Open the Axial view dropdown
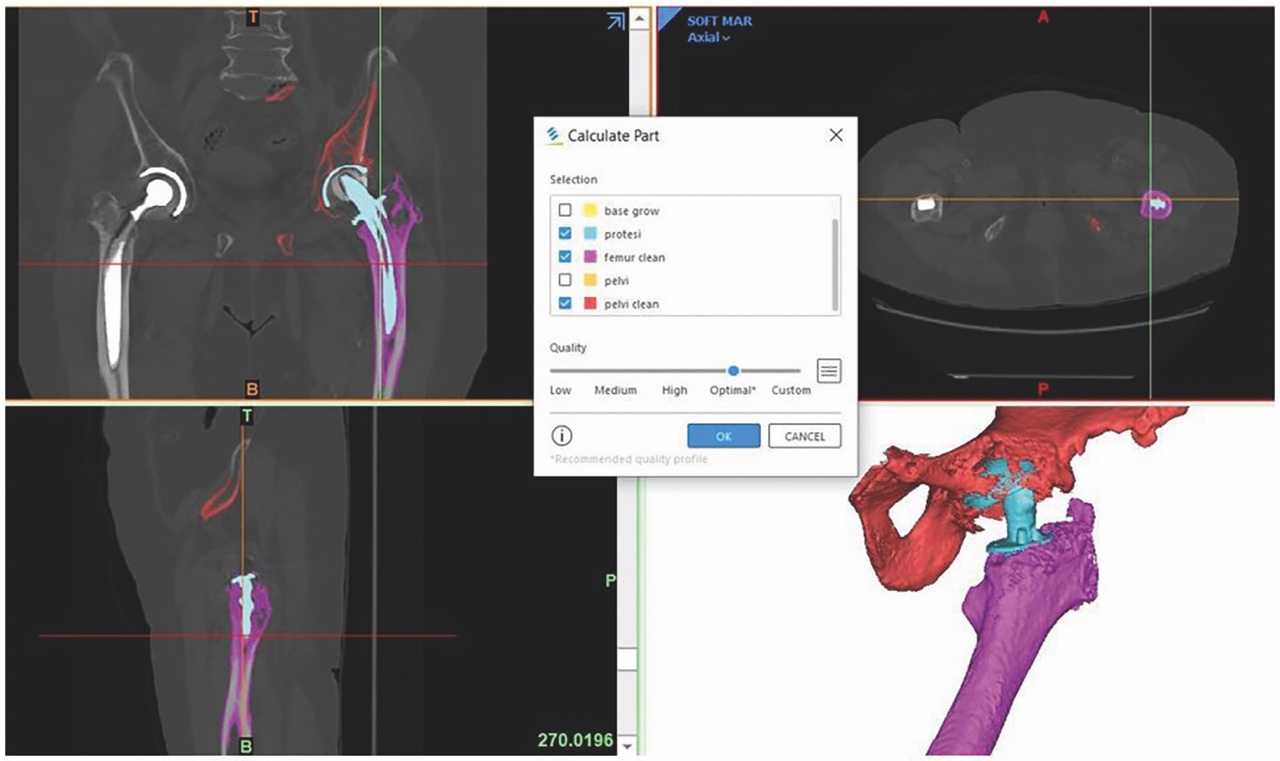 click(709, 38)
